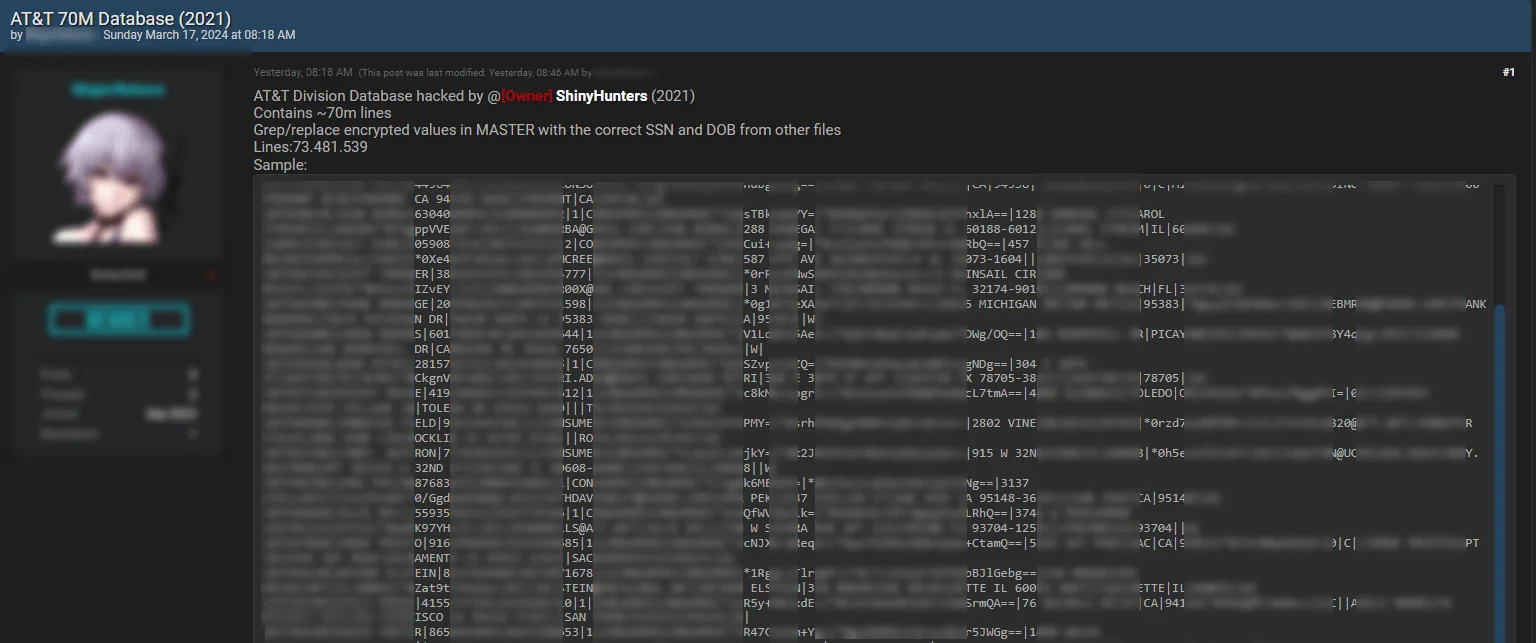Open the post permalink #1
Viewport: 1536px width, 643px height.
1508,72
